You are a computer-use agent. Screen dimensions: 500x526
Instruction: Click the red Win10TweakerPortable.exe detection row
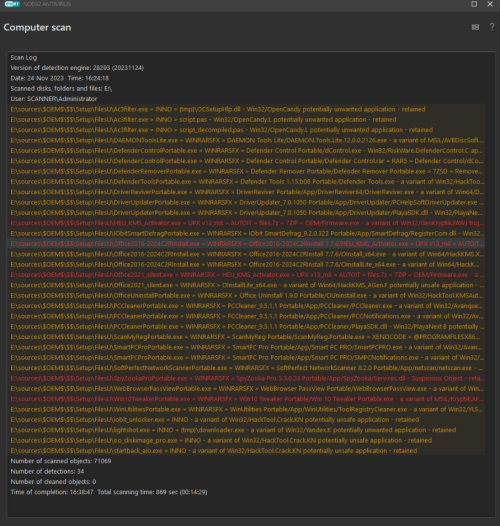246,399
